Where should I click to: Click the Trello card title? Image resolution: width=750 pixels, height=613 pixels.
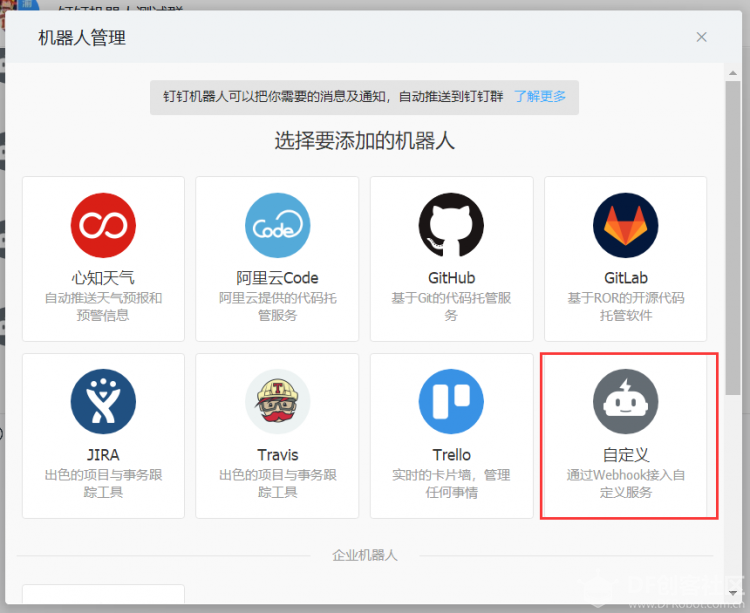(x=452, y=455)
